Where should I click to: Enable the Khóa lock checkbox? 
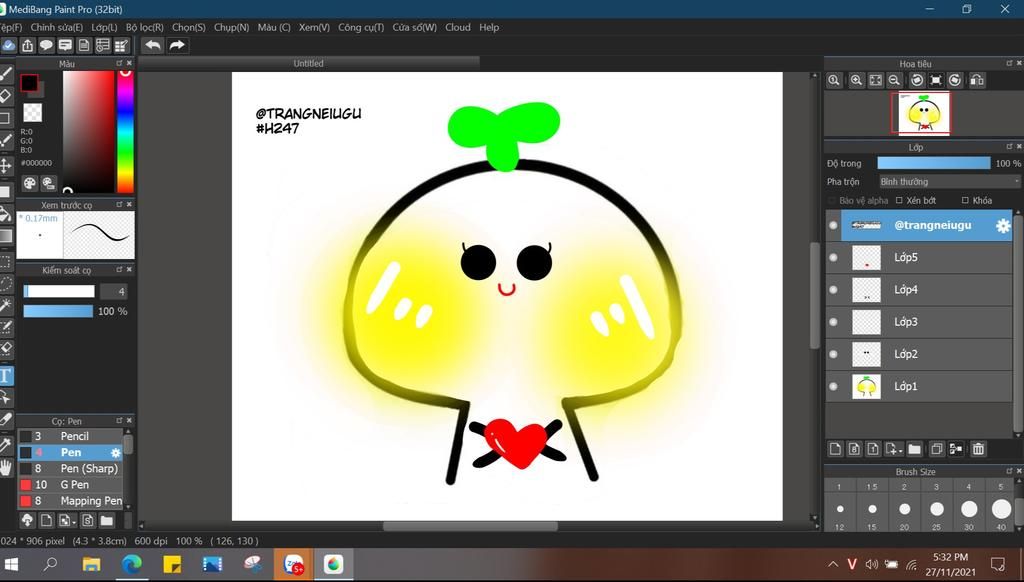click(965, 201)
